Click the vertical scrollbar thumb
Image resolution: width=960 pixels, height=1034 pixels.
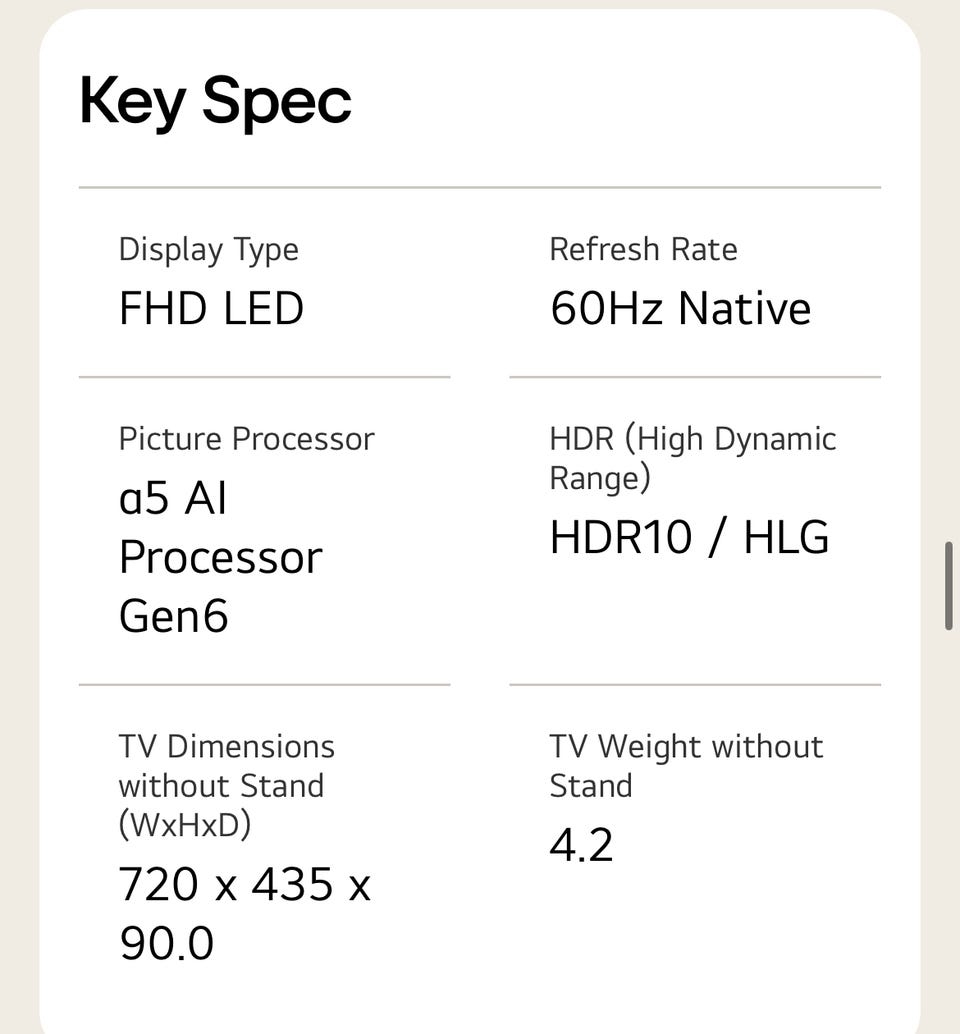[948, 586]
